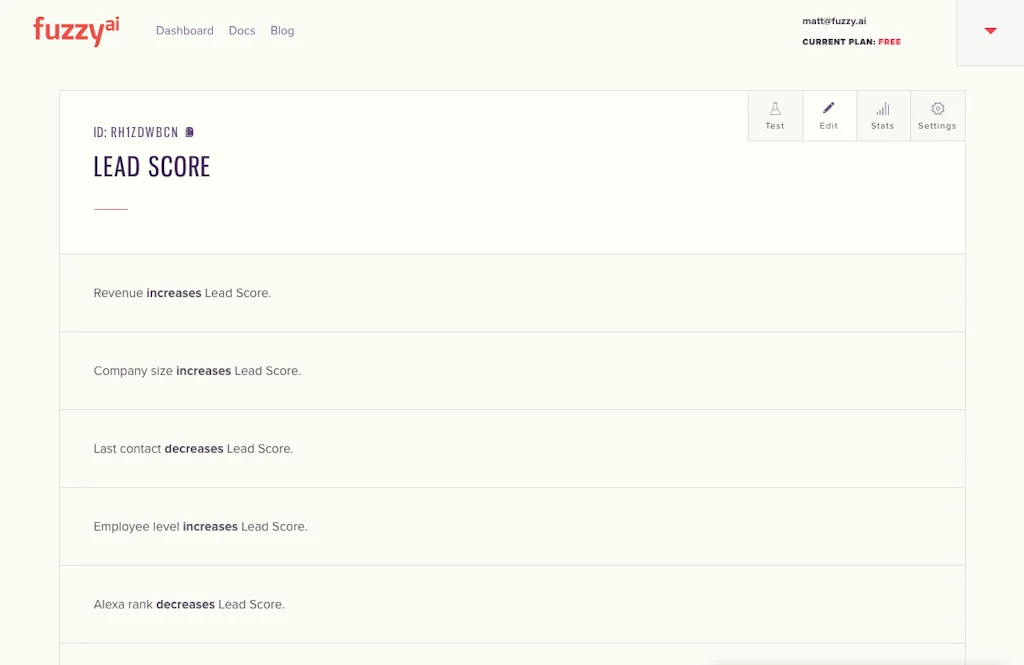Open the Docs page
This screenshot has width=1024, height=665.
pos(241,31)
